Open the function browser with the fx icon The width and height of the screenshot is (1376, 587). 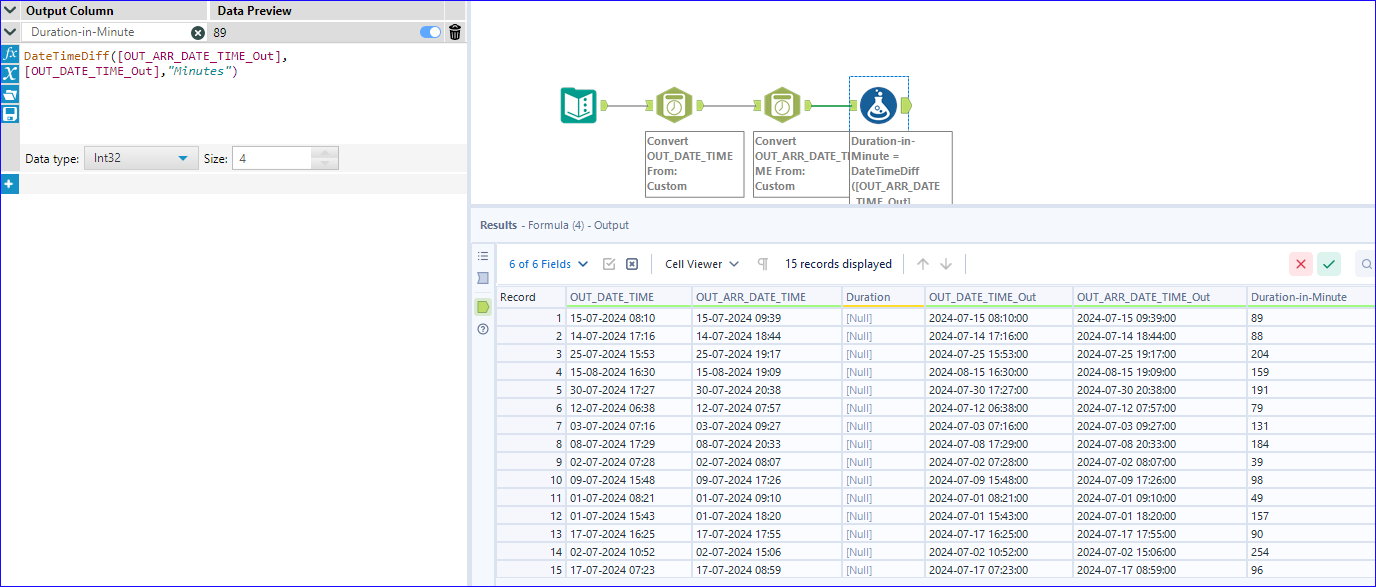pos(10,53)
